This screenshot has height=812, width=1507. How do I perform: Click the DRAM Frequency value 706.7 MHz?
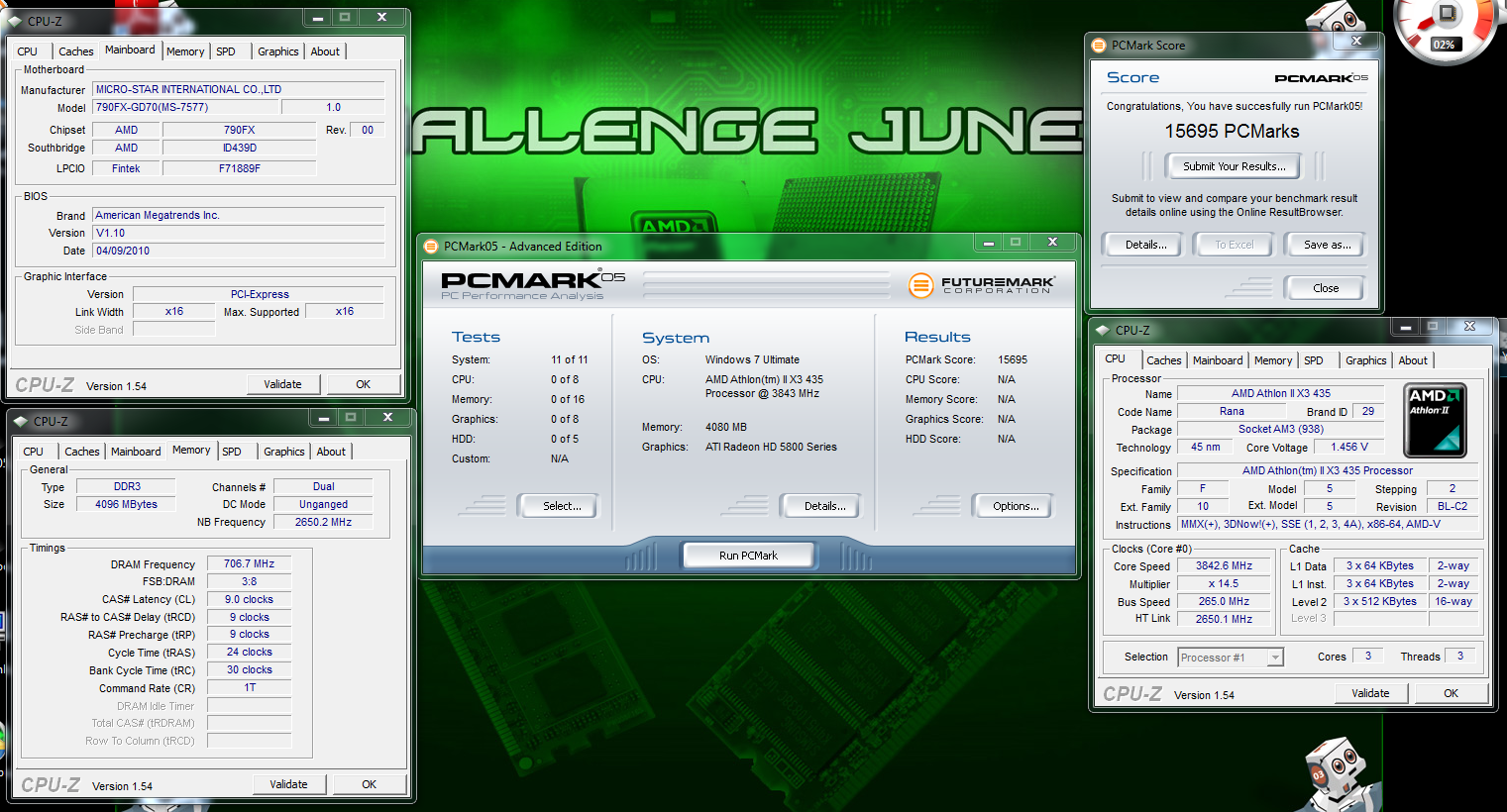(x=249, y=563)
